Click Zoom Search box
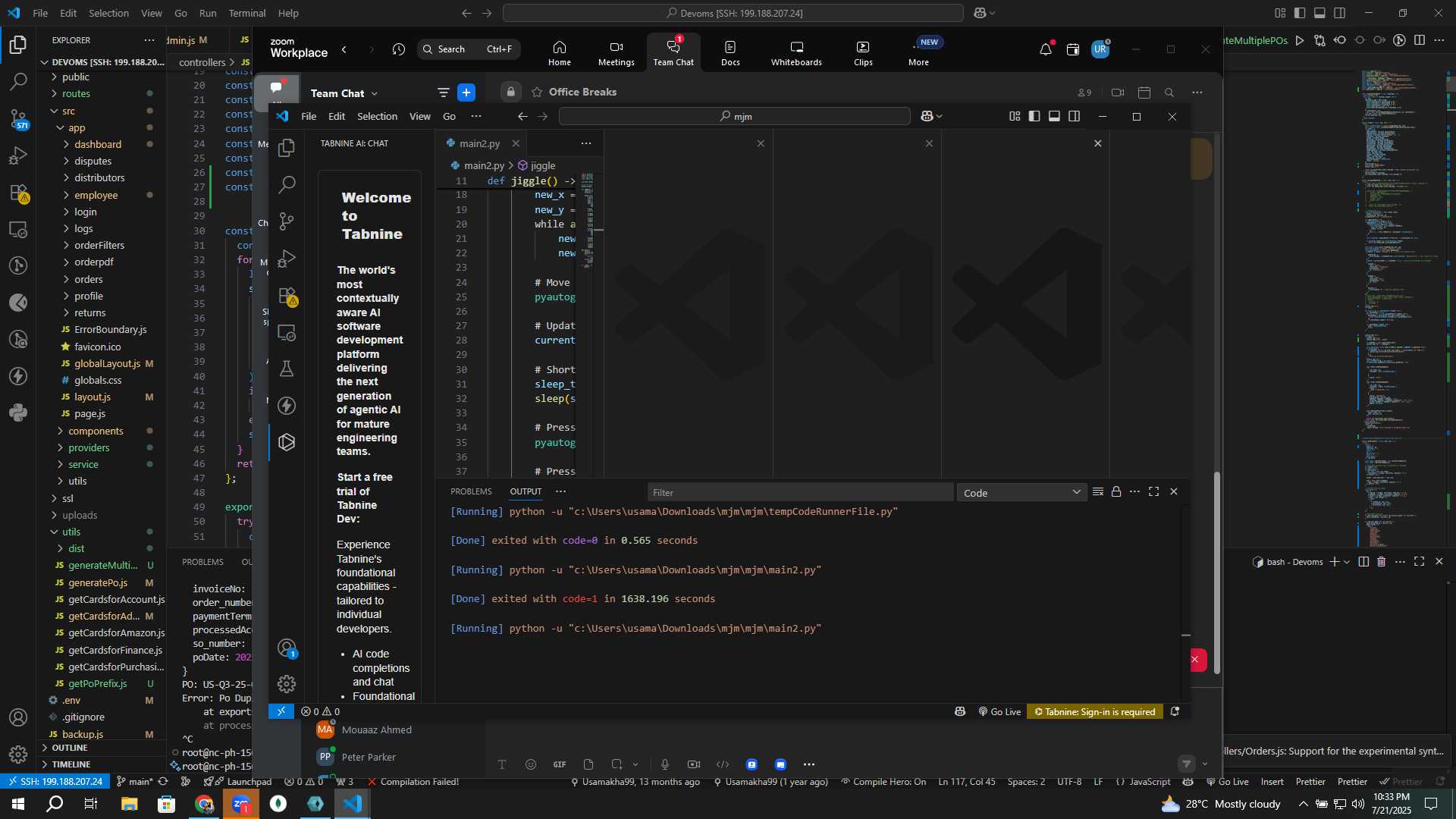 (x=469, y=49)
